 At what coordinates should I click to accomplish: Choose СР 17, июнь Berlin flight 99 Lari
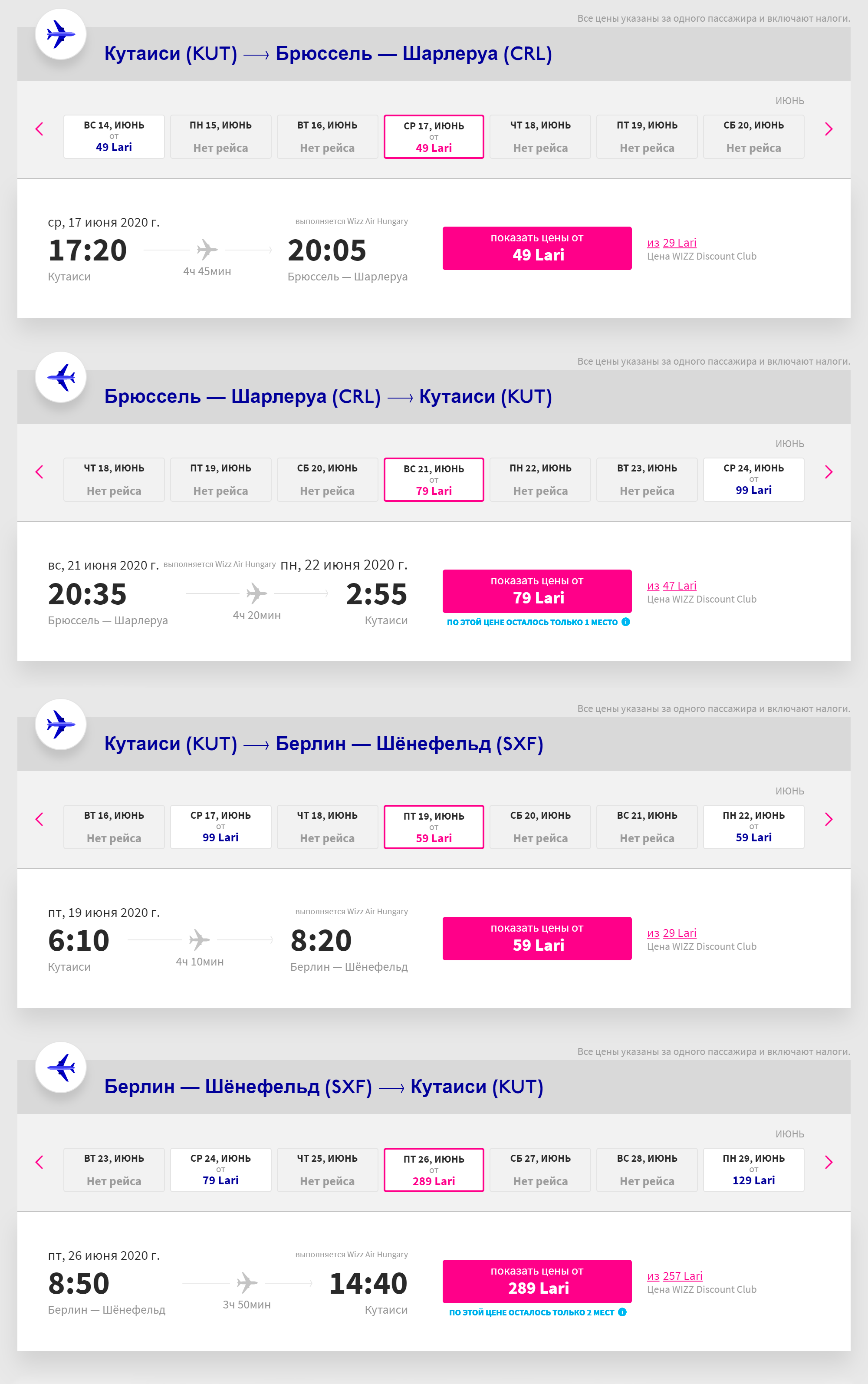tap(220, 827)
